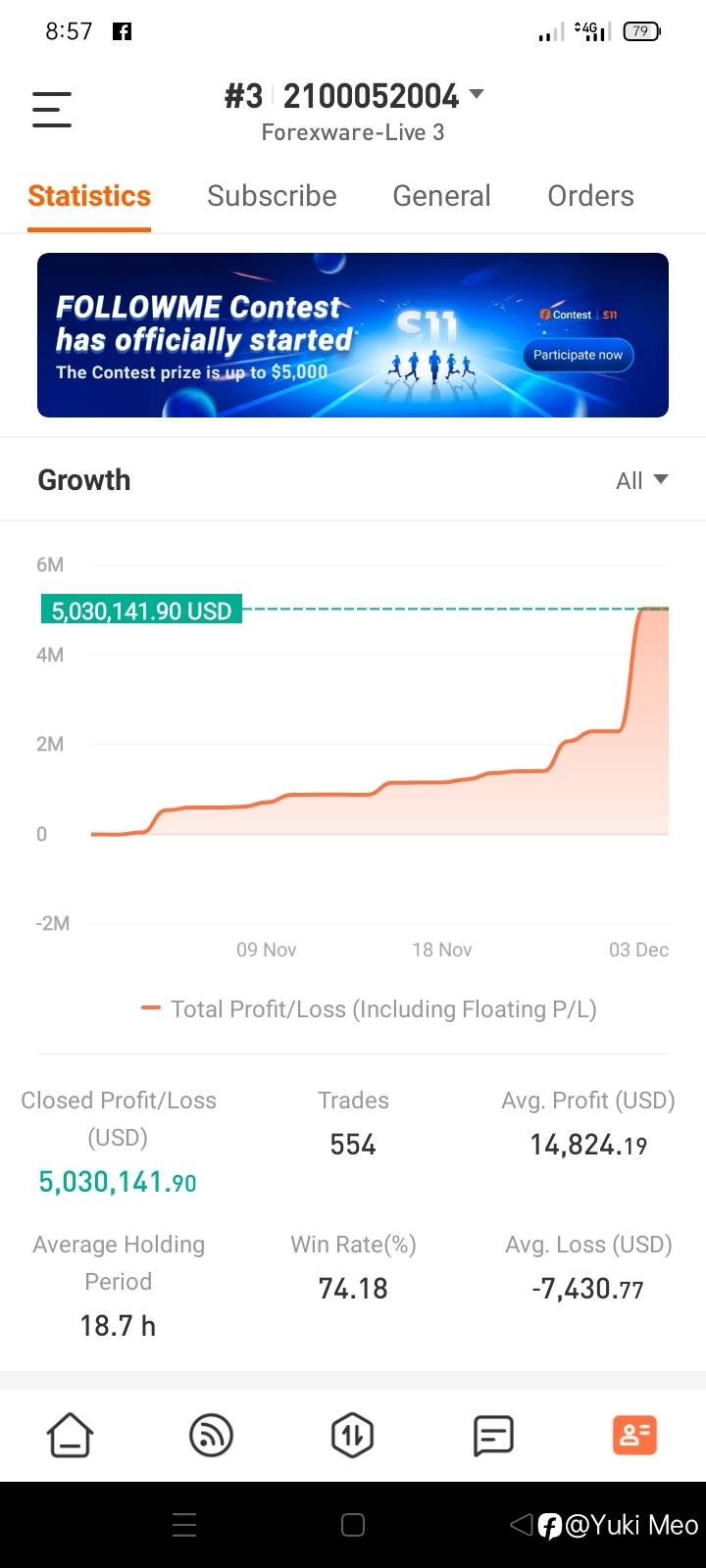Toggle Total Profit/Loss legend series
The width and height of the screenshot is (706, 1568).
[x=369, y=1009]
